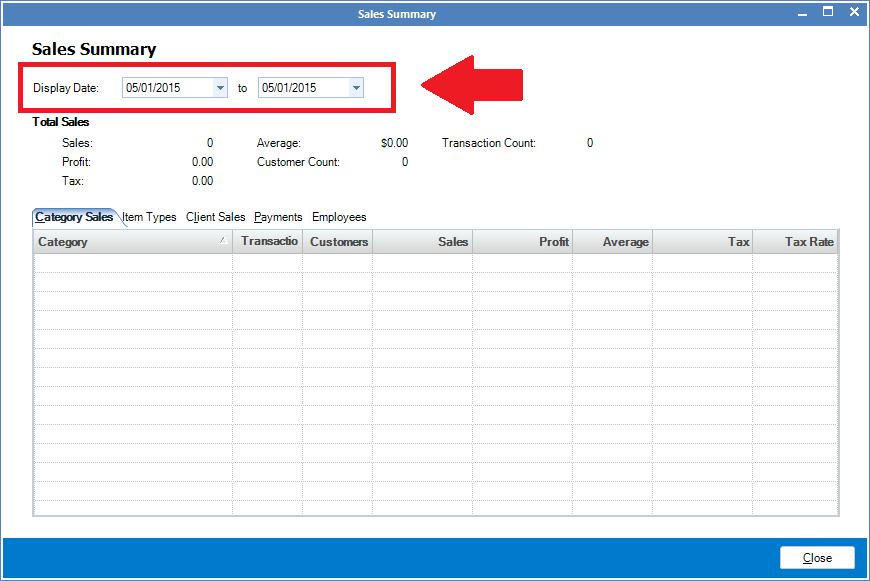The height and width of the screenshot is (581, 870).
Task: Click the end date text field
Action: point(302,88)
